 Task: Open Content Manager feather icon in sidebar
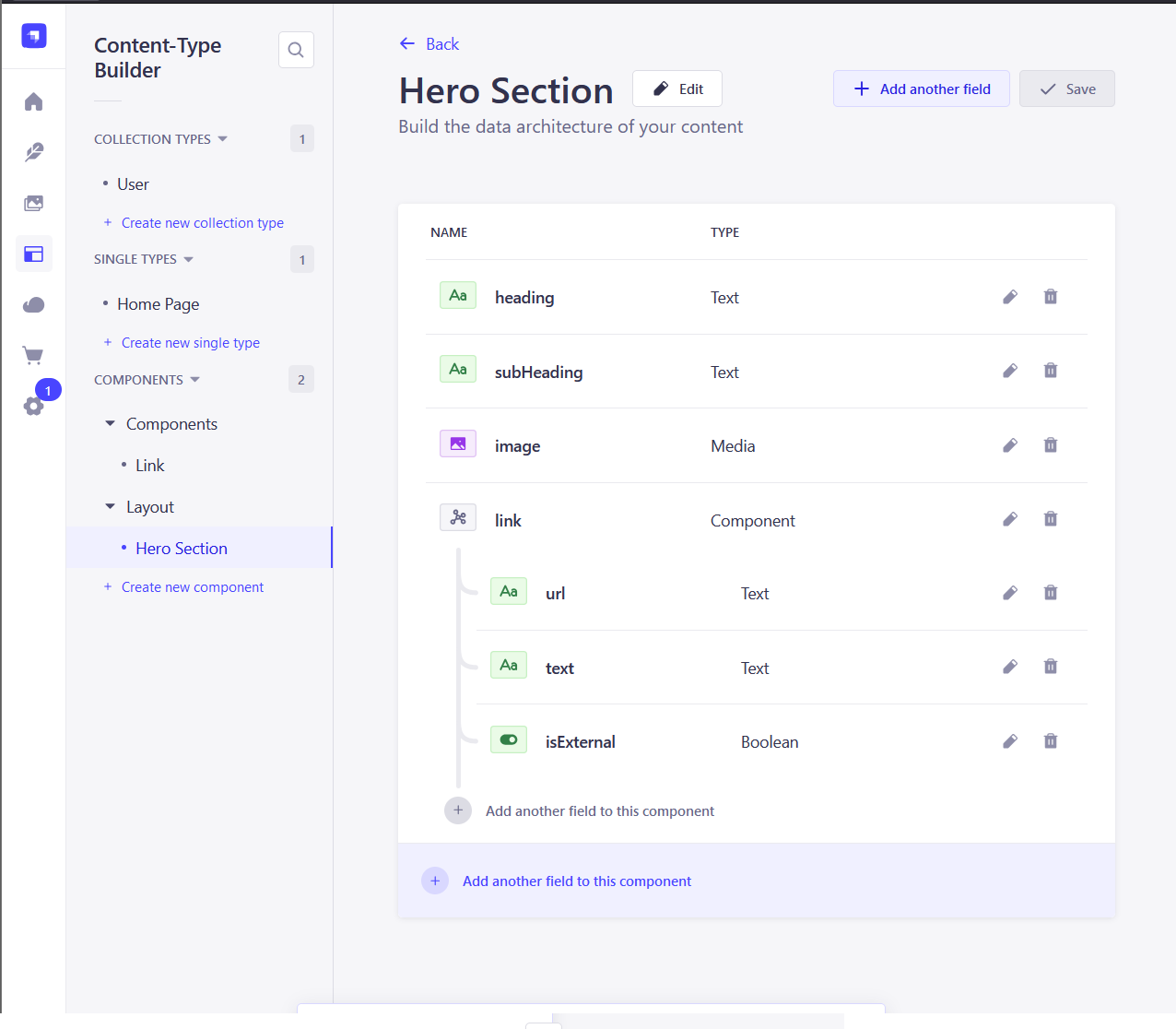pyautogui.click(x=34, y=152)
